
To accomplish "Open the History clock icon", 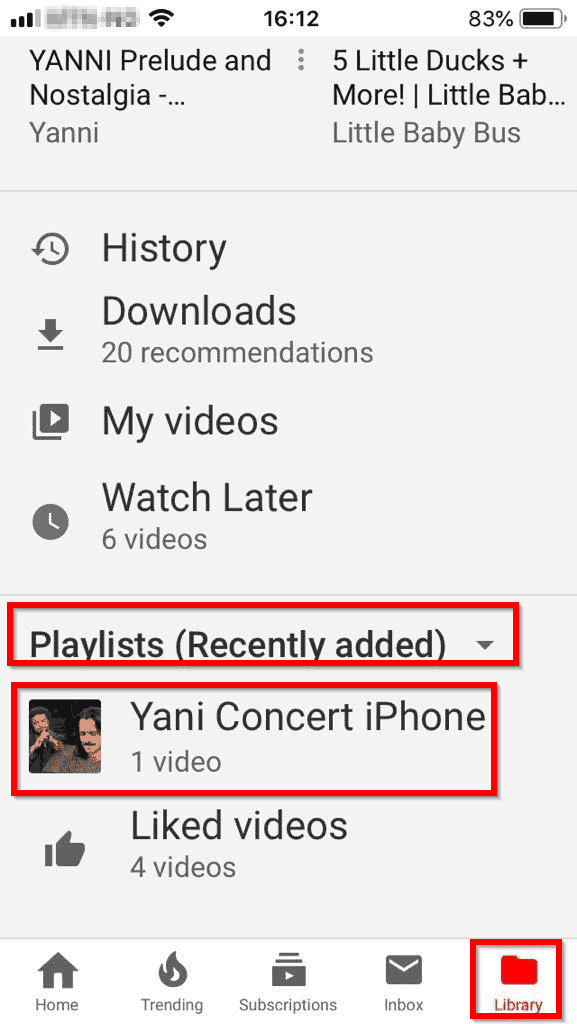I will (x=50, y=249).
